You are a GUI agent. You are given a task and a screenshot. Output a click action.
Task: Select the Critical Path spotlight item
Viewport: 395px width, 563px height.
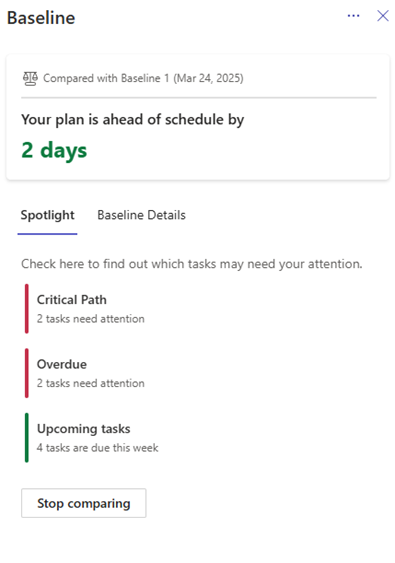tap(90, 309)
